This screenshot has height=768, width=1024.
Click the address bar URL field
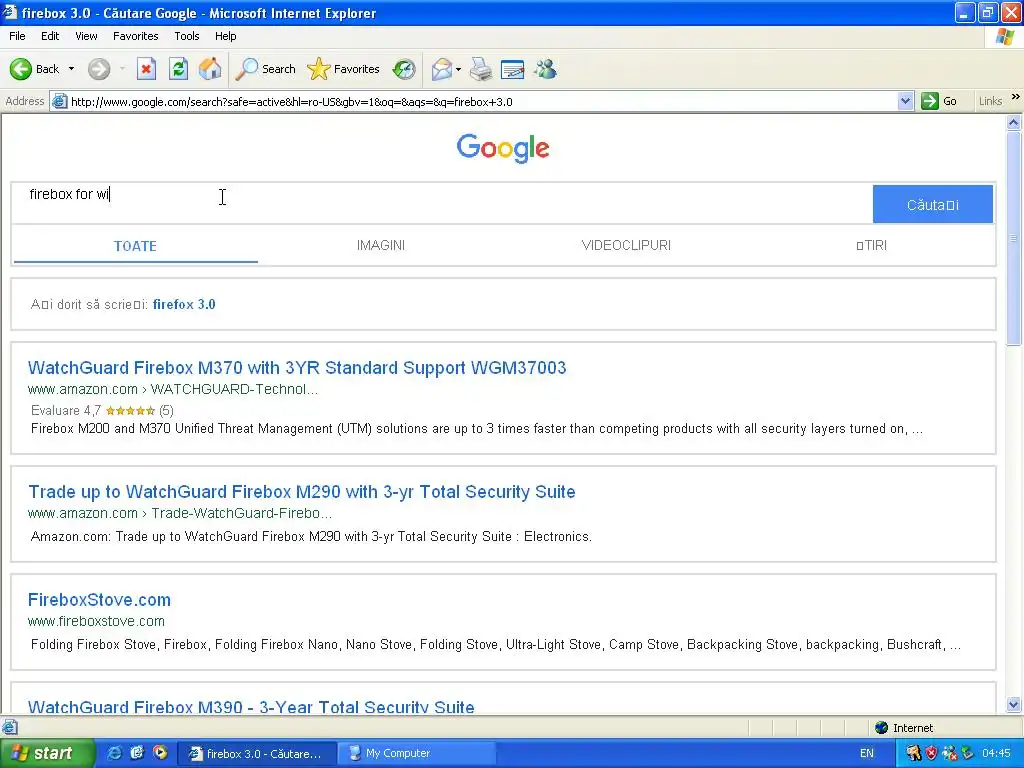click(482, 102)
